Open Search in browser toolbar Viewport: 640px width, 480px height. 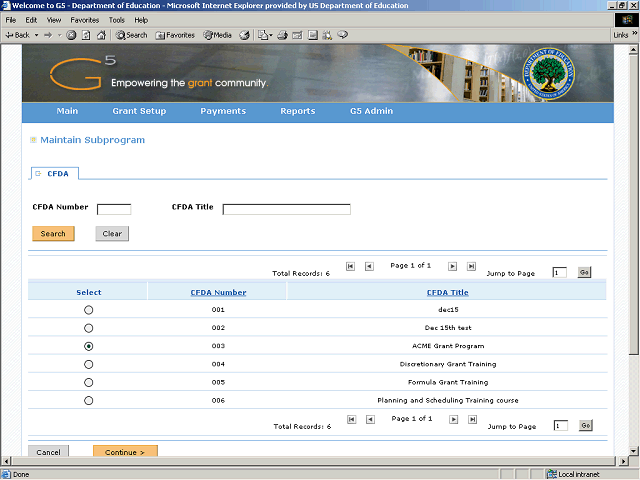point(131,35)
